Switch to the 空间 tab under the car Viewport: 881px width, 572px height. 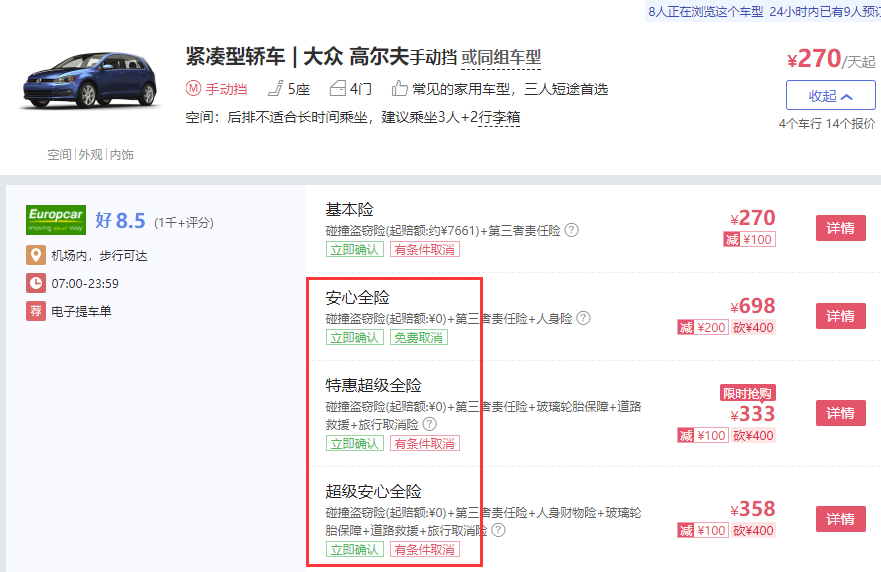point(59,155)
